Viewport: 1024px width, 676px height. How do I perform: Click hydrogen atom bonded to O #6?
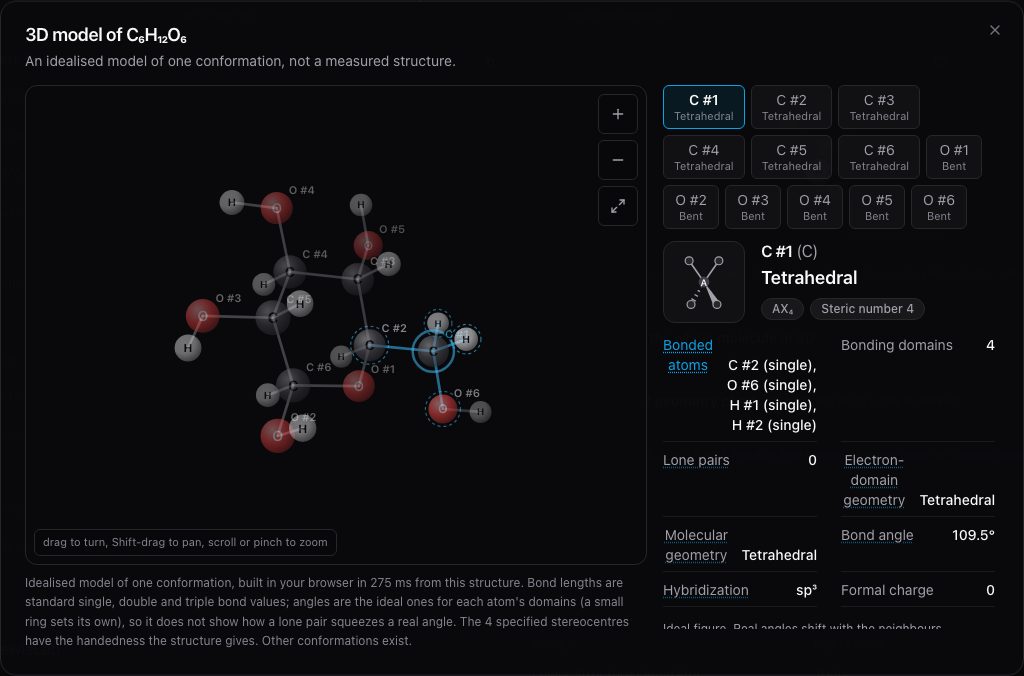(480, 411)
